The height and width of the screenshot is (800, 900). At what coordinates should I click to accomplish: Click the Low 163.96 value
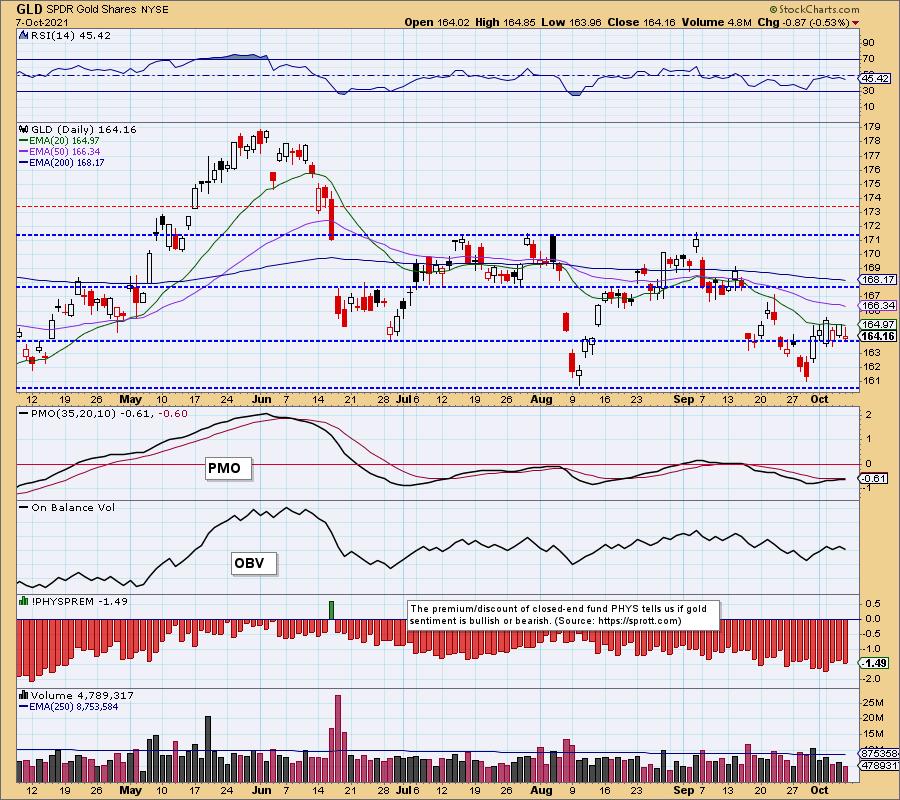tap(572, 22)
